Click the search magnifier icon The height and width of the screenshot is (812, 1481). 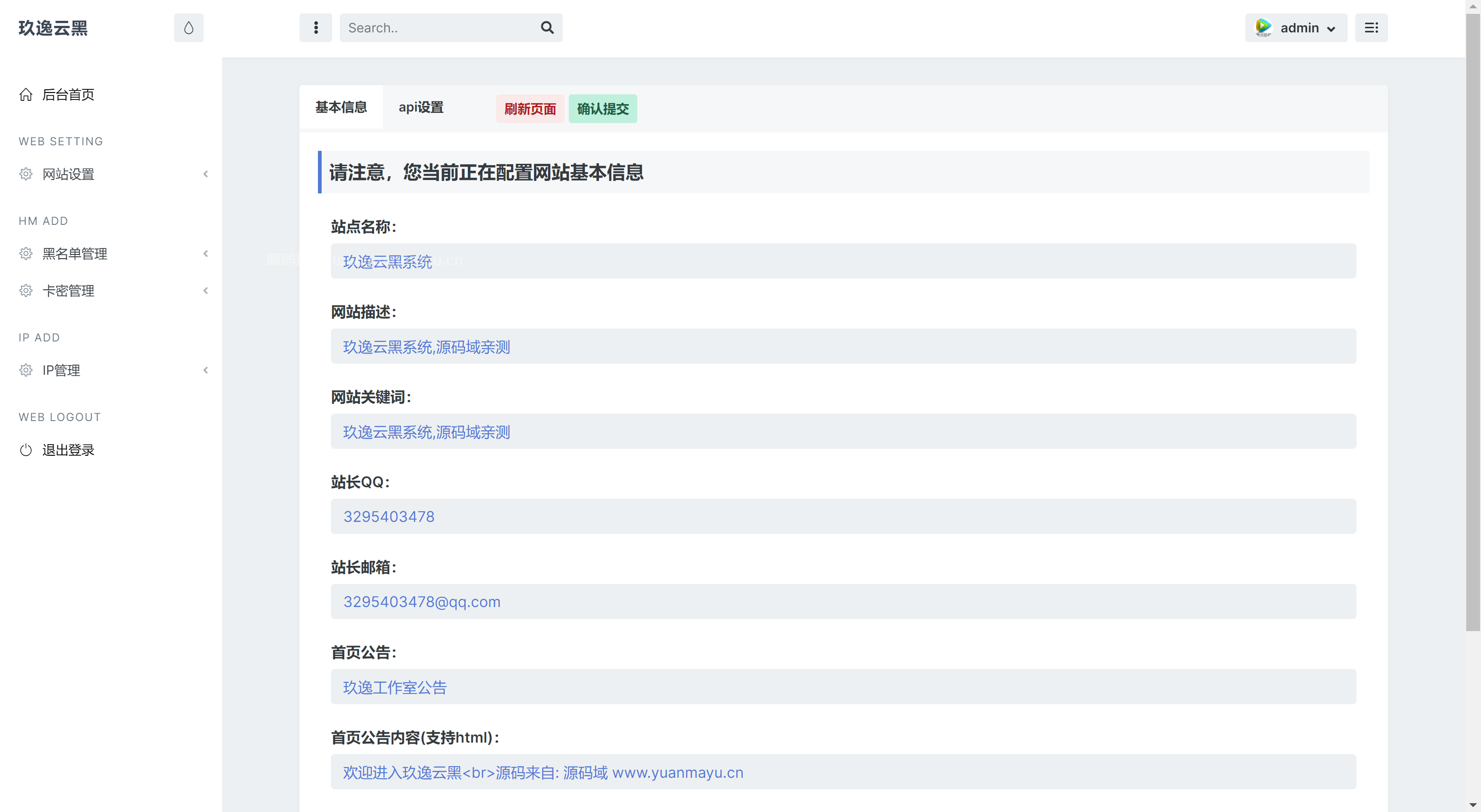pos(547,28)
